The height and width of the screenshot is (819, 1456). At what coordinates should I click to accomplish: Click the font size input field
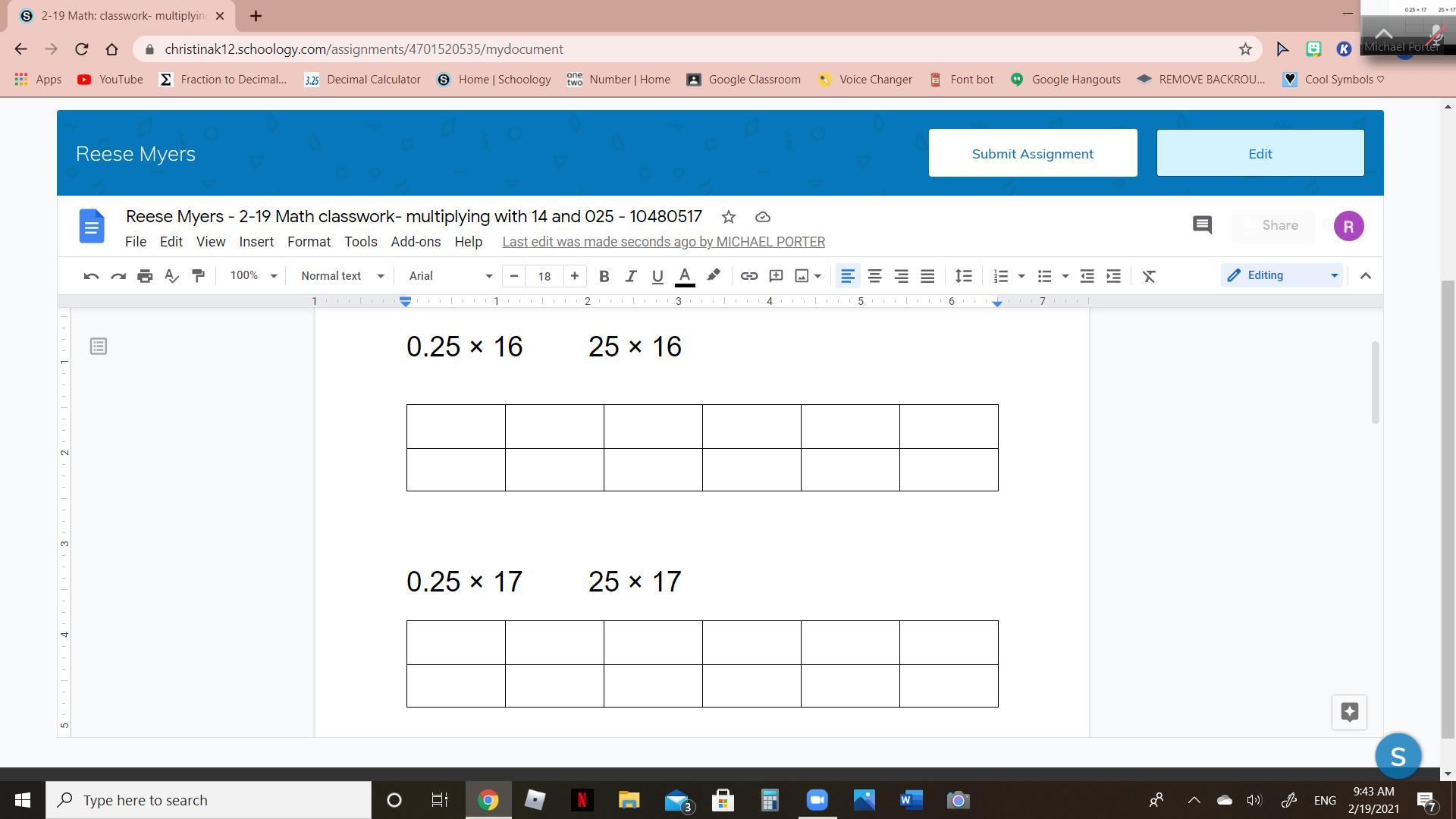(544, 276)
